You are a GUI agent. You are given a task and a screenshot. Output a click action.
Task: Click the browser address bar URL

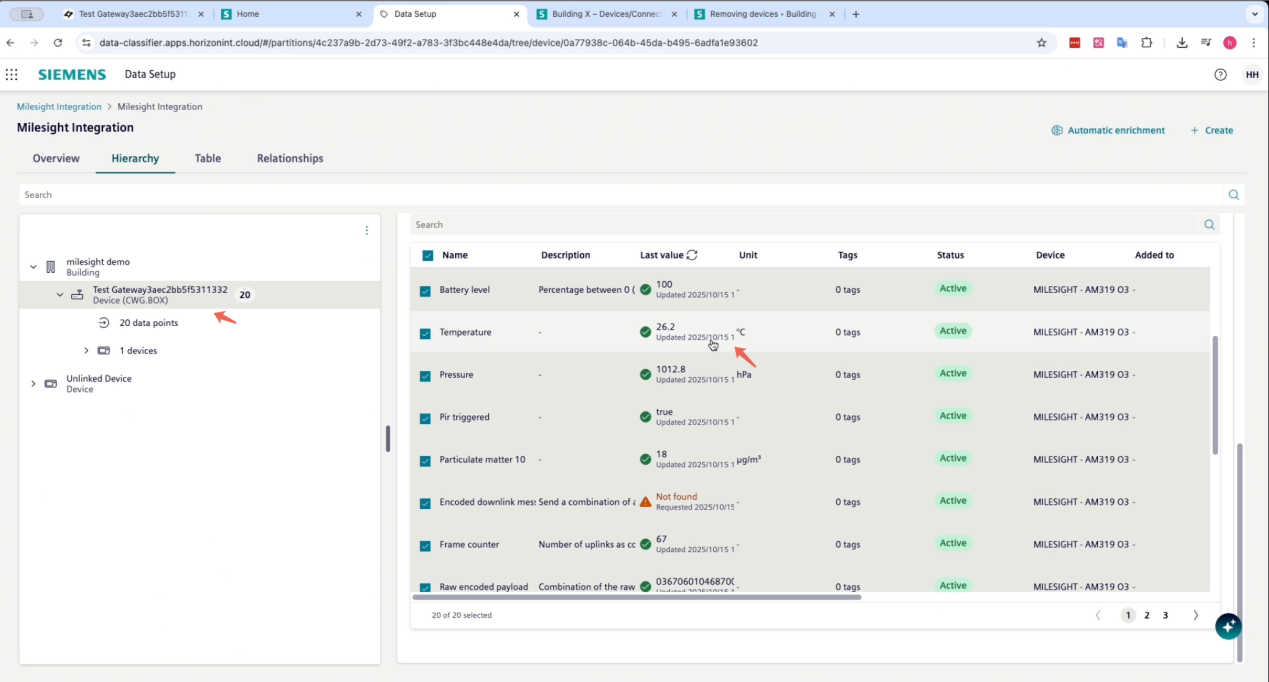click(x=428, y=43)
